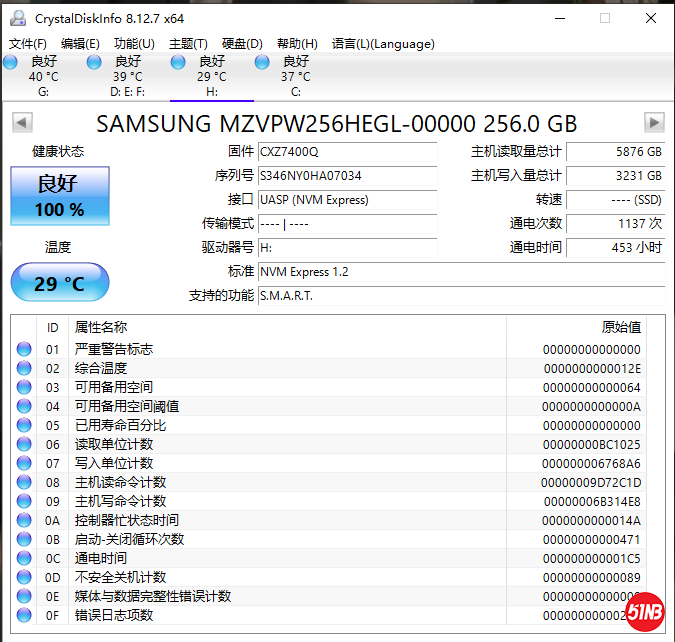
Task: Select the D: E: F: drive status orb
Action: pyautogui.click(x=94, y=63)
